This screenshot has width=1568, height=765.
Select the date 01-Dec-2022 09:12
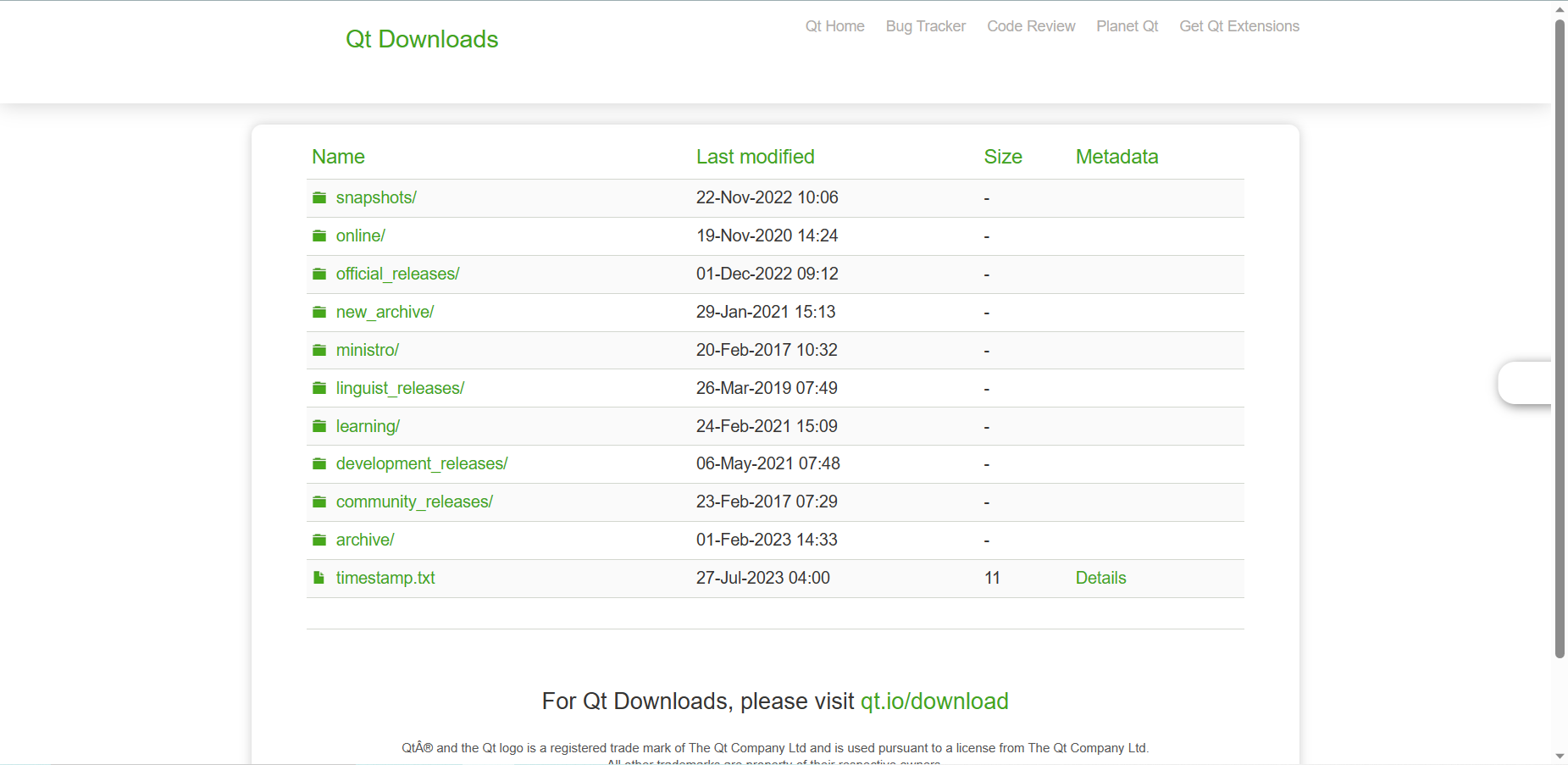pos(767,274)
